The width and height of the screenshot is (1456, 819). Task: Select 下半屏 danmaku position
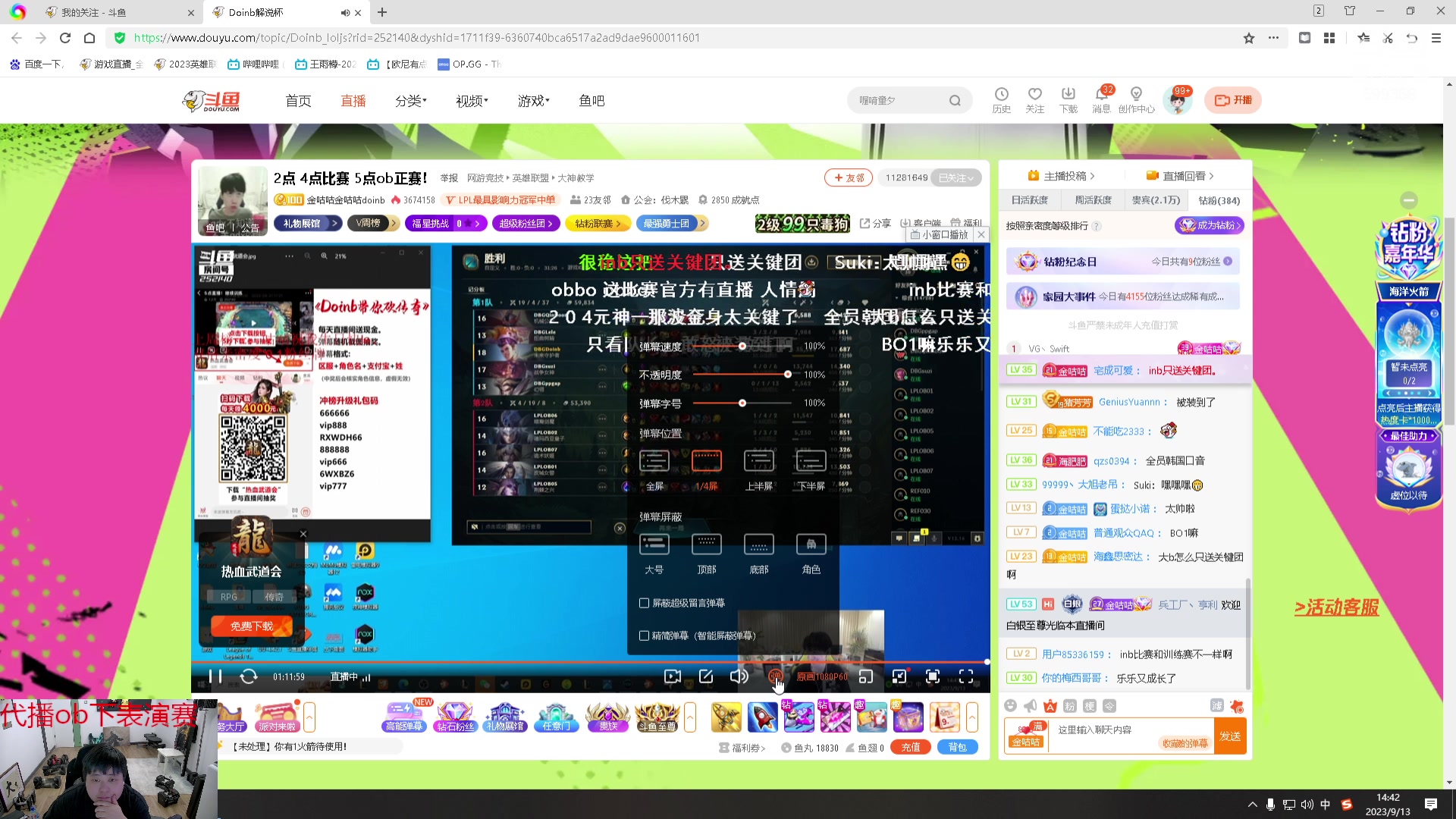(811, 470)
